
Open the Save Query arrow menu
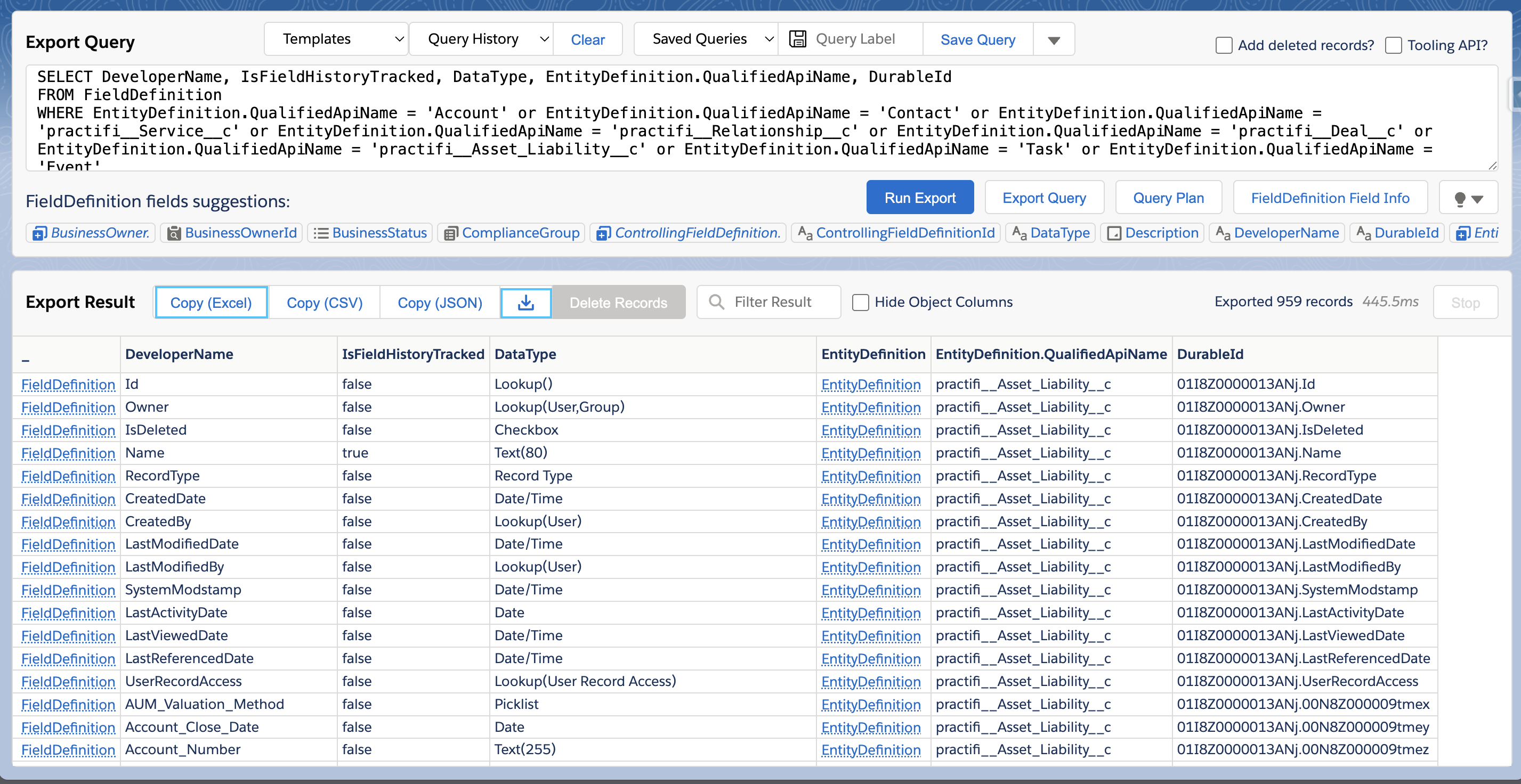click(x=1054, y=39)
